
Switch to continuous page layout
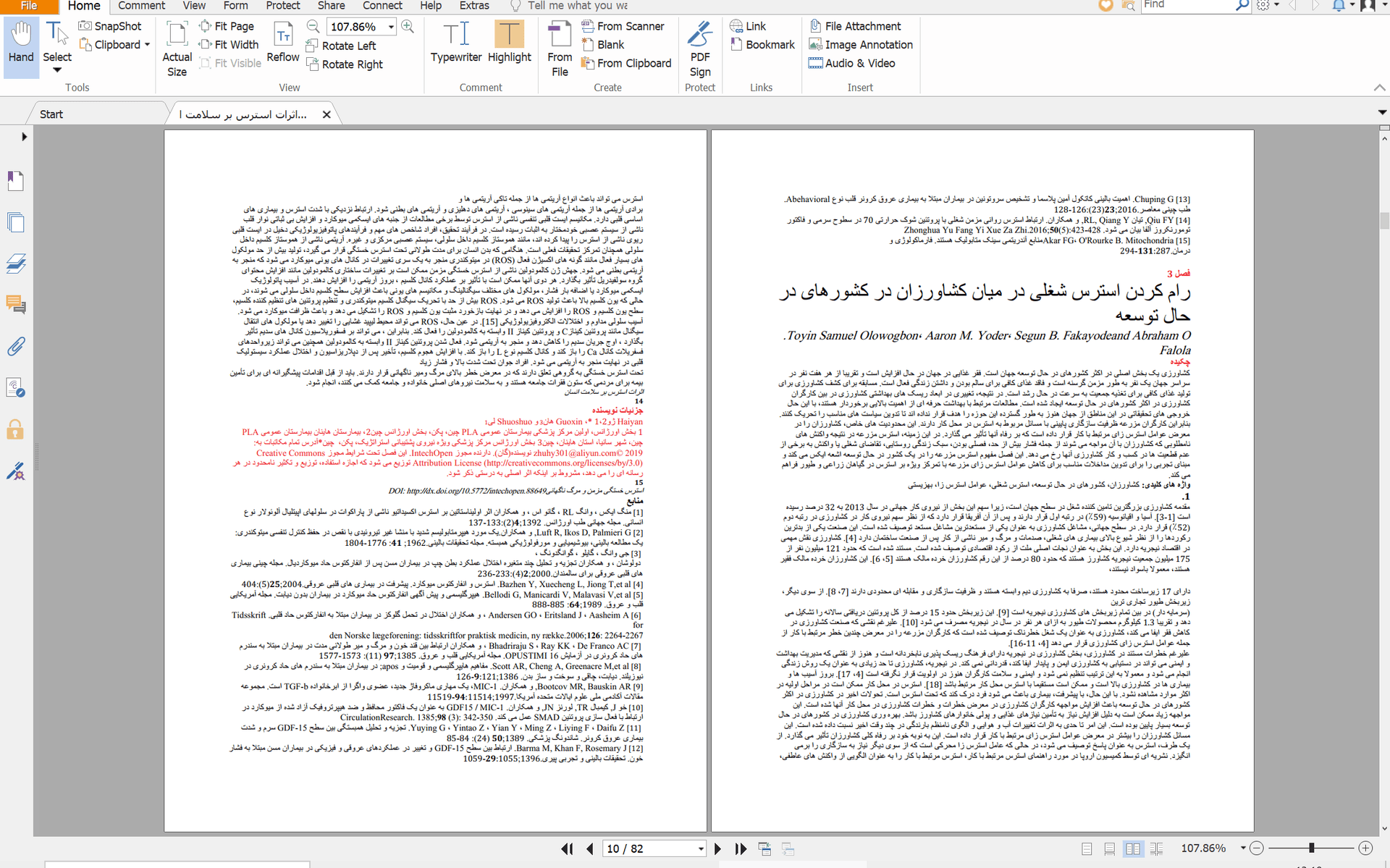[1110, 848]
